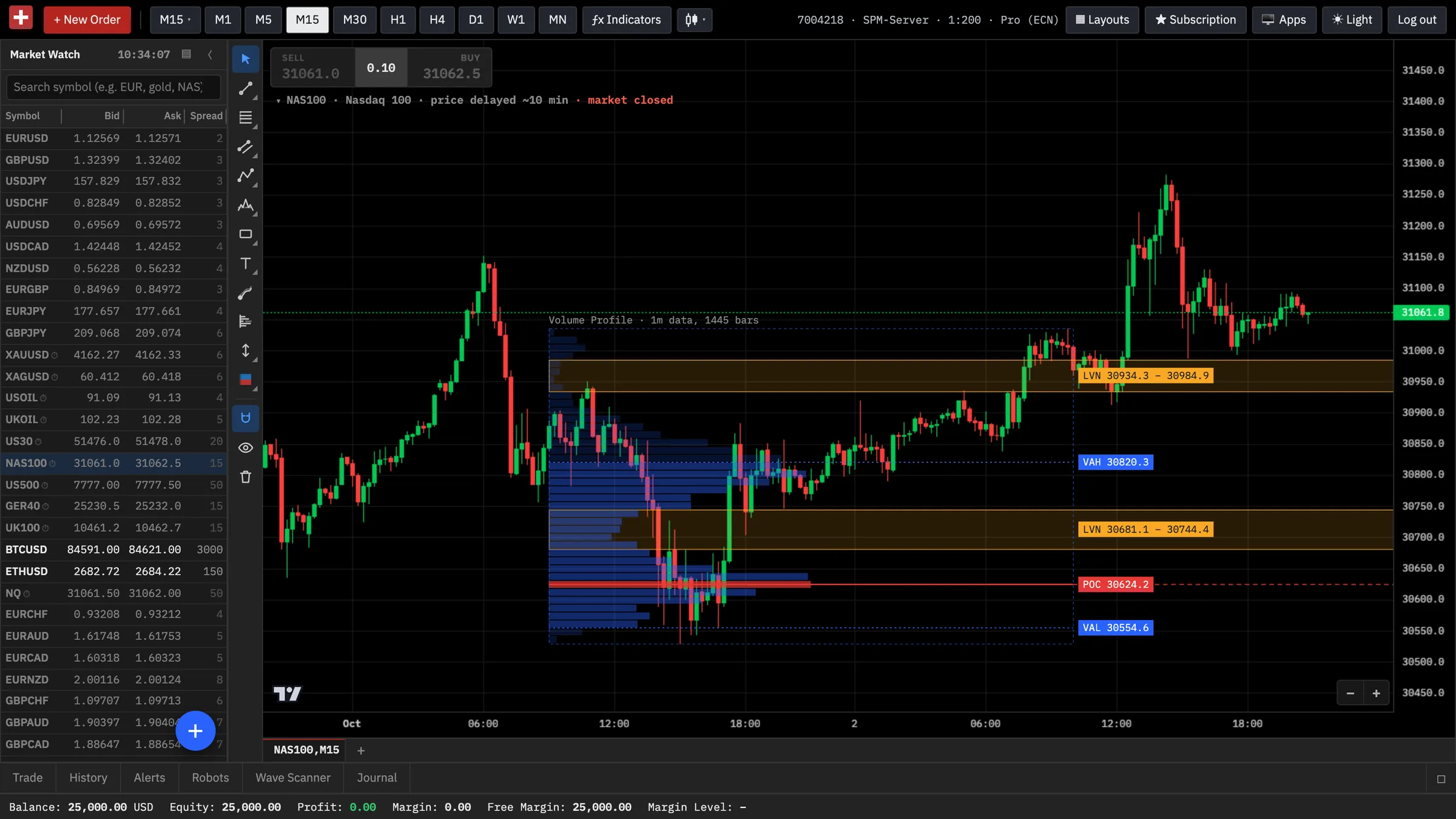This screenshot has height=819, width=1456.
Task: Delete drawings with the trash icon
Action: coord(246,477)
